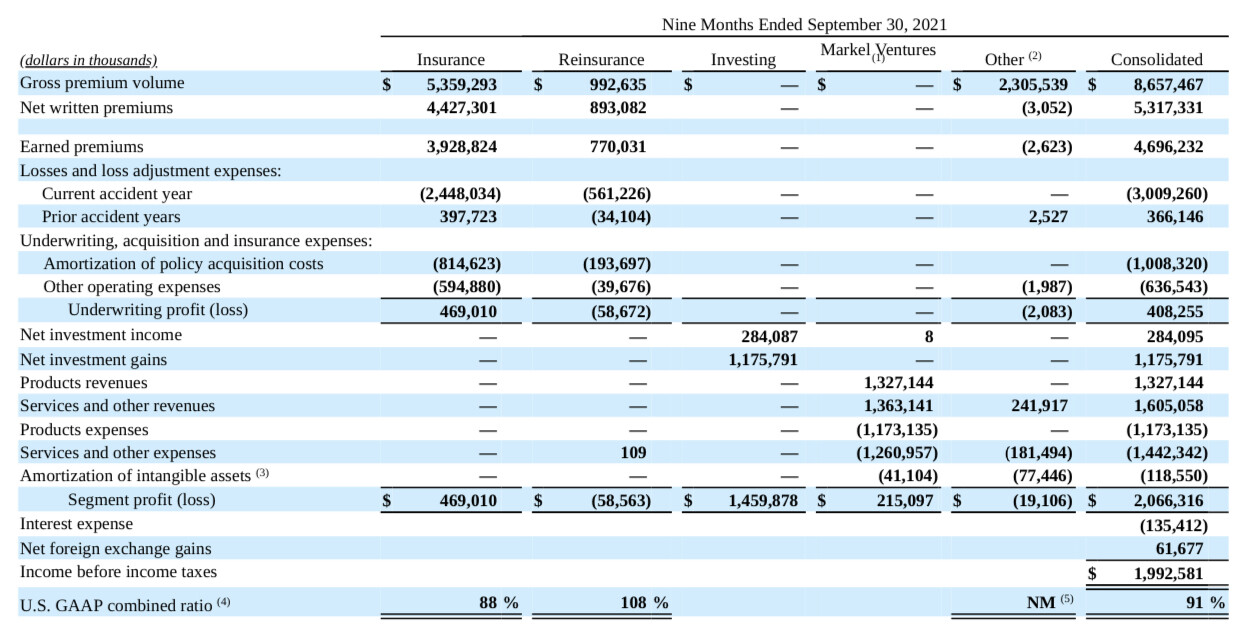1251x638 pixels.
Task: Click the Net investment income label
Action: (101, 335)
